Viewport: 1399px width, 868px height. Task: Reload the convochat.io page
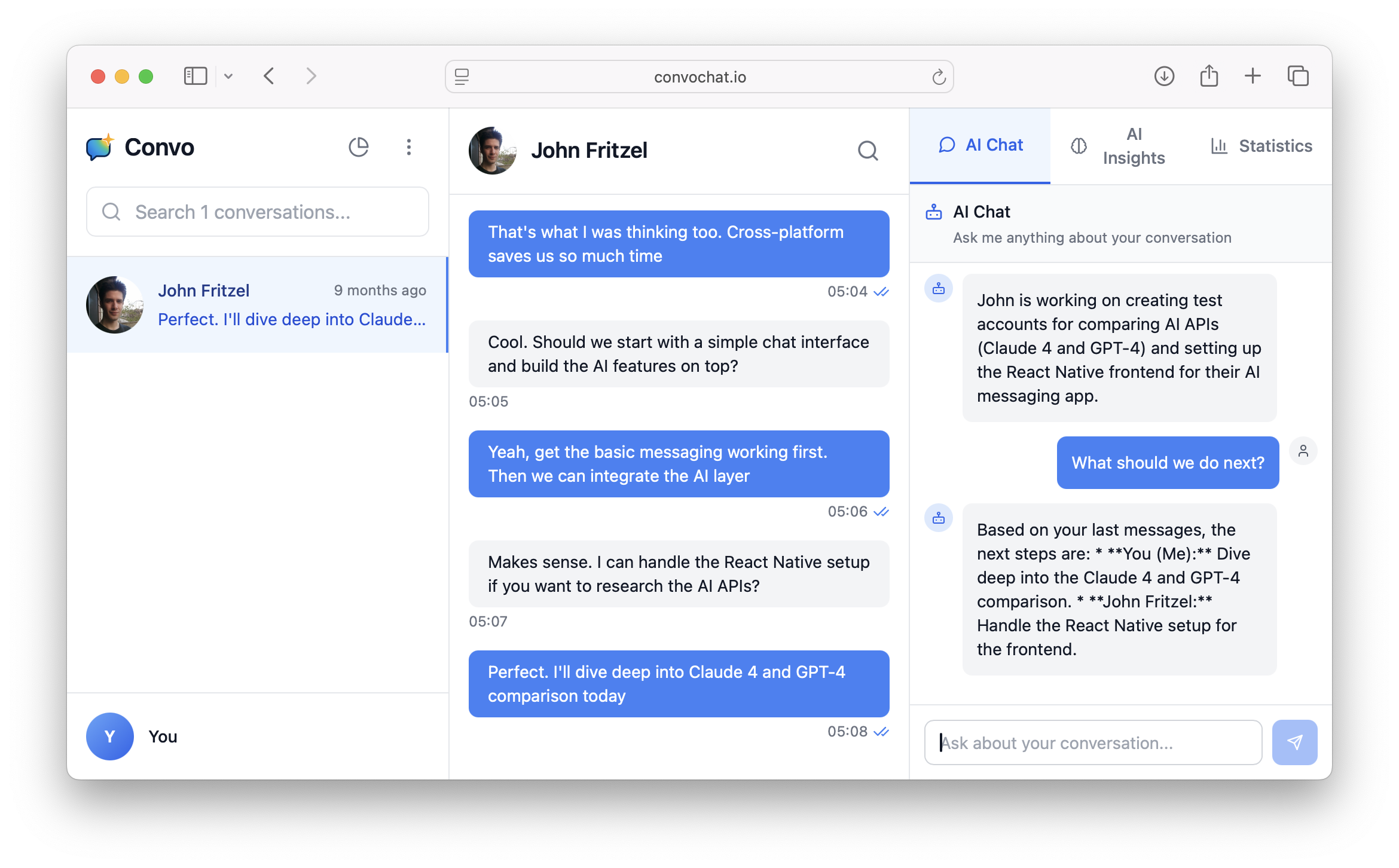point(938,77)
